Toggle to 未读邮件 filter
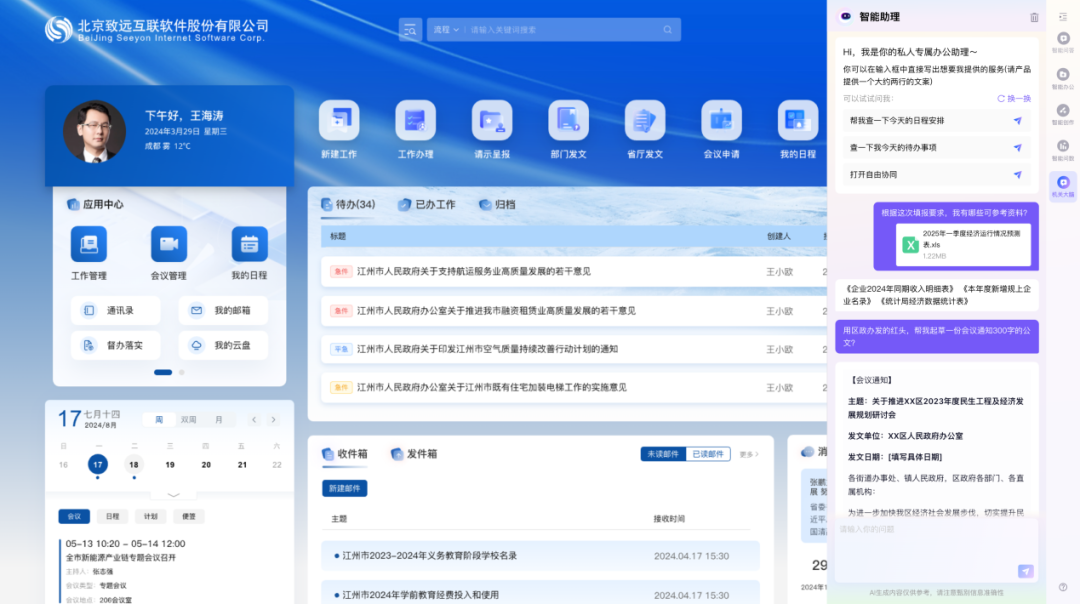1080x604 pixels. [x=663, y=454]
